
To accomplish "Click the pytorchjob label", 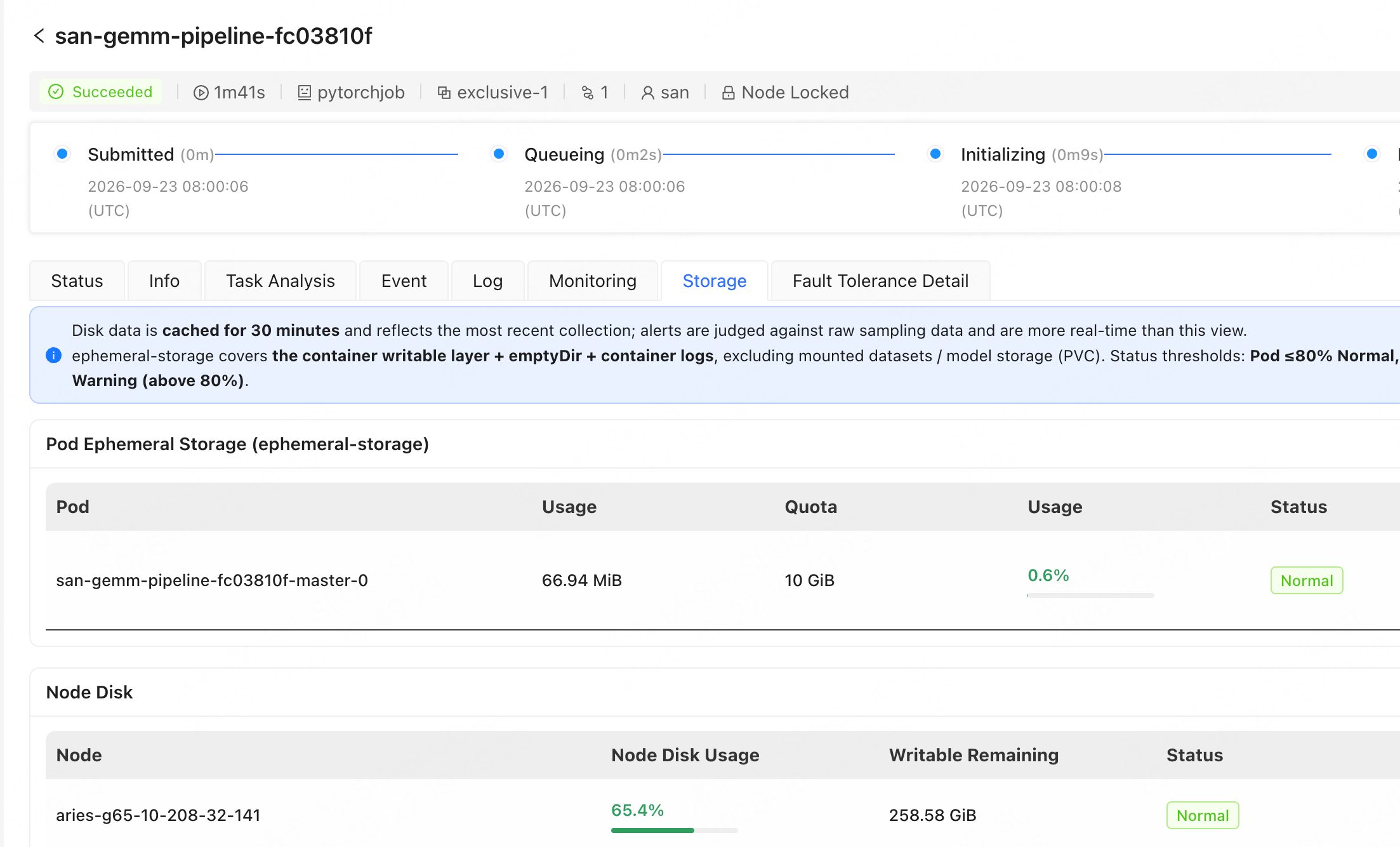I will (x=361, y=93).
